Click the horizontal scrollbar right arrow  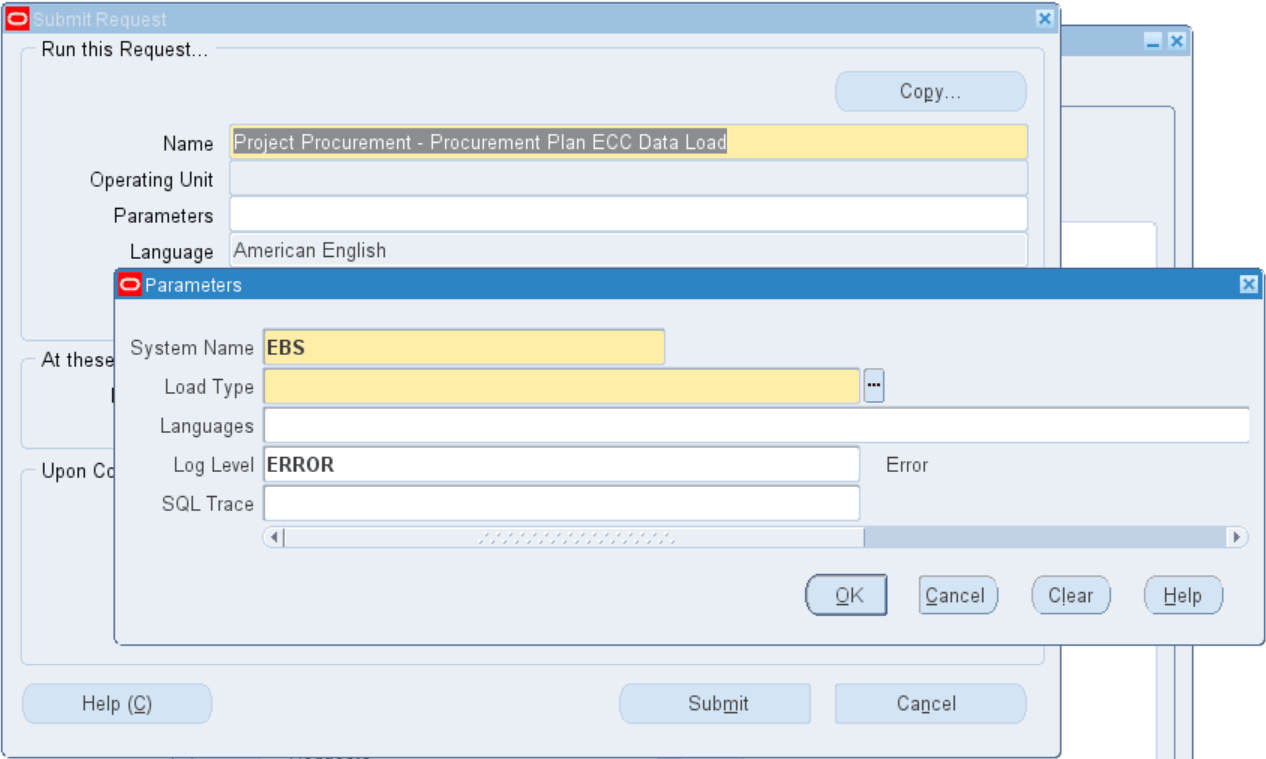1239,537
